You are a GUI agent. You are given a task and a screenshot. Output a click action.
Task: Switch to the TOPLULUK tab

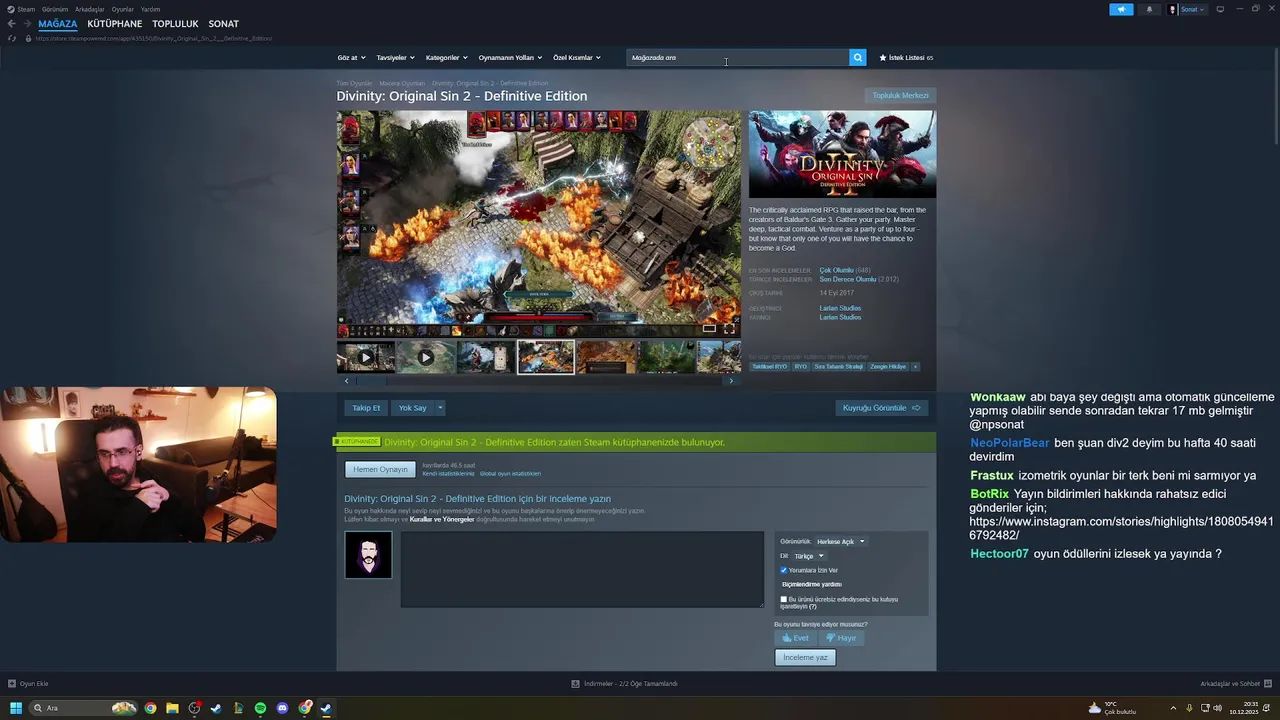click(175, 24)
